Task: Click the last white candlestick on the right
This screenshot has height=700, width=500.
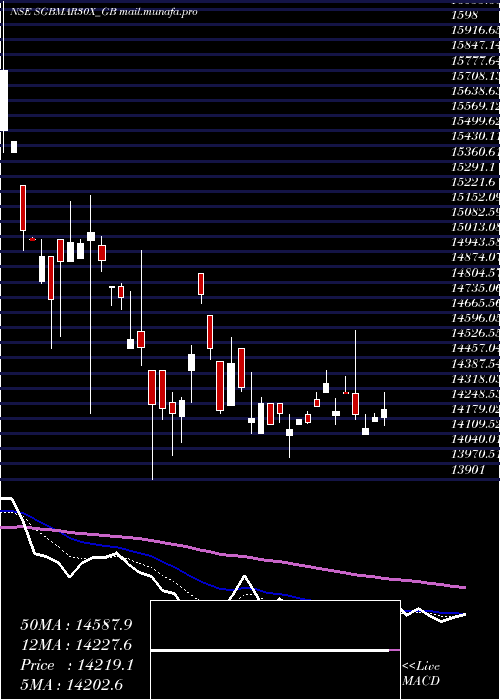Action: tap(384, 413)
